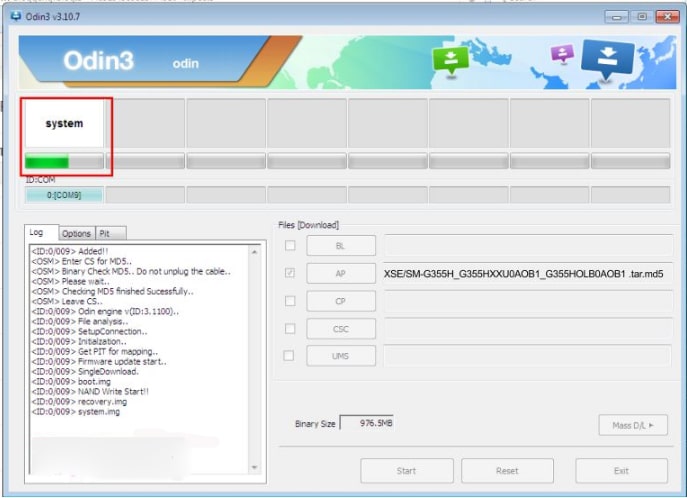Click the 'Binary Size' label
This screenshot has width=687, height=498.
pyautogui.click(x=315, y=424)
